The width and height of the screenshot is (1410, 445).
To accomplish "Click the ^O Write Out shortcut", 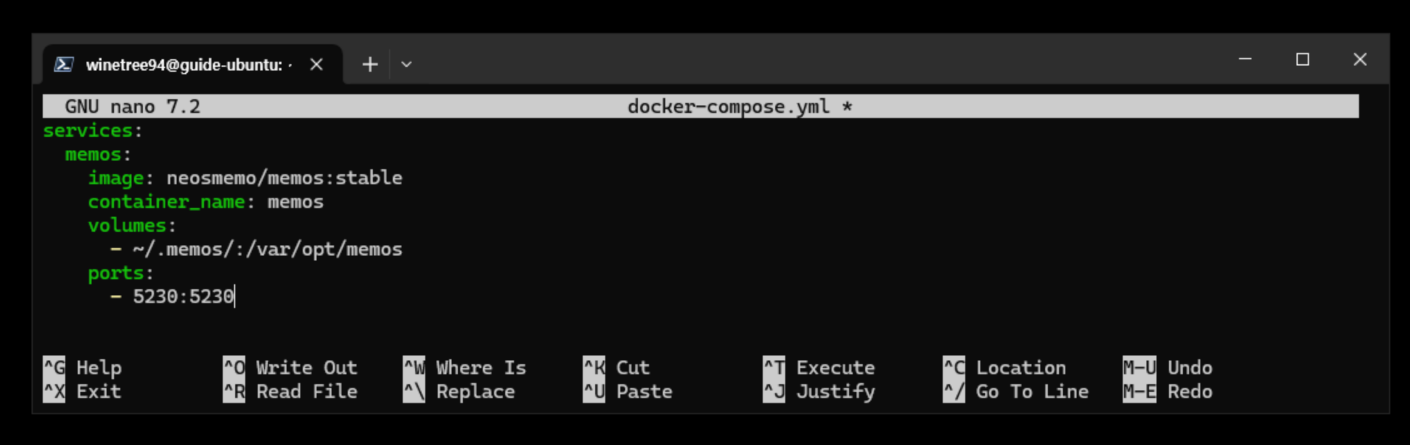I will tap(290, 368).
